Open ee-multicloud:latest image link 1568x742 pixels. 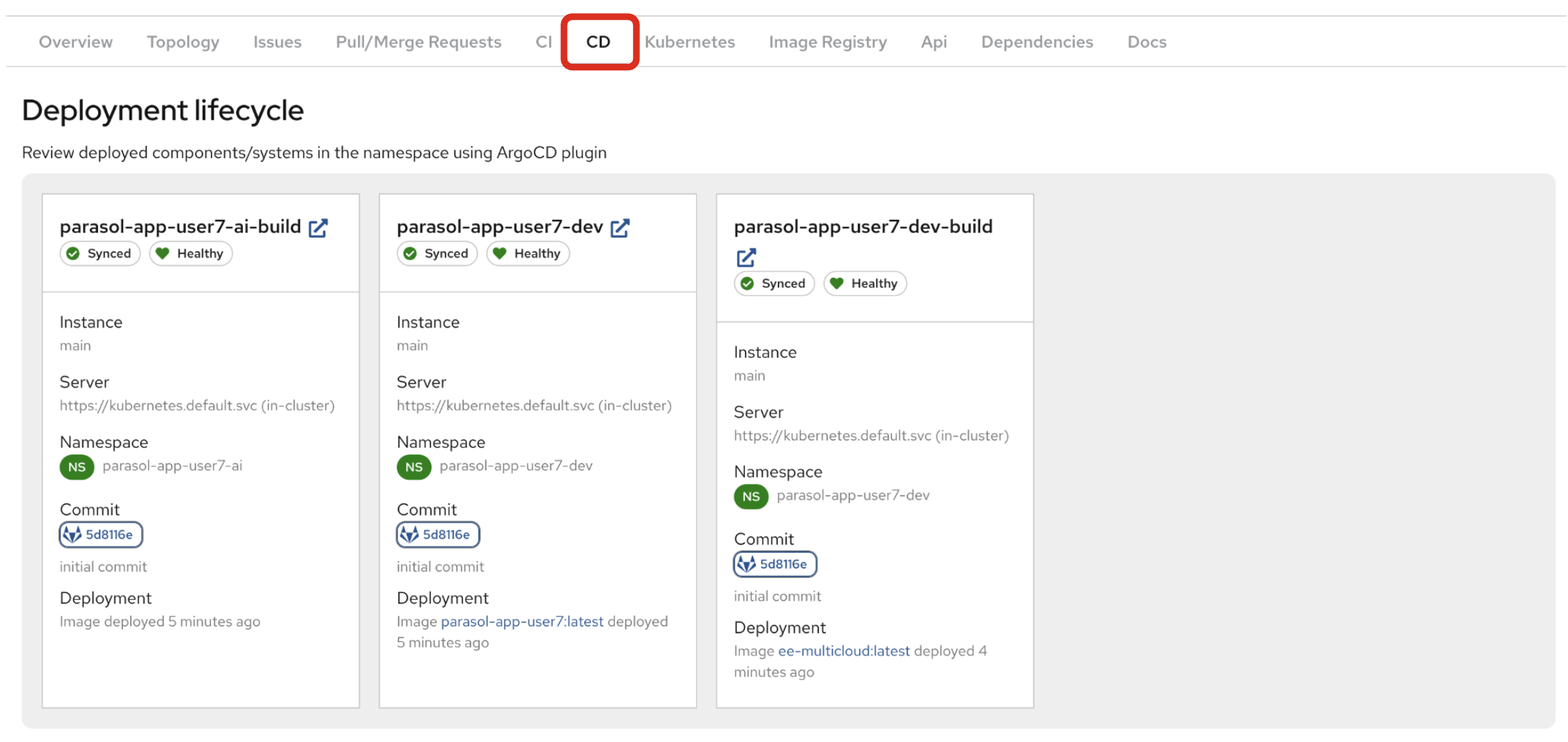844,651
